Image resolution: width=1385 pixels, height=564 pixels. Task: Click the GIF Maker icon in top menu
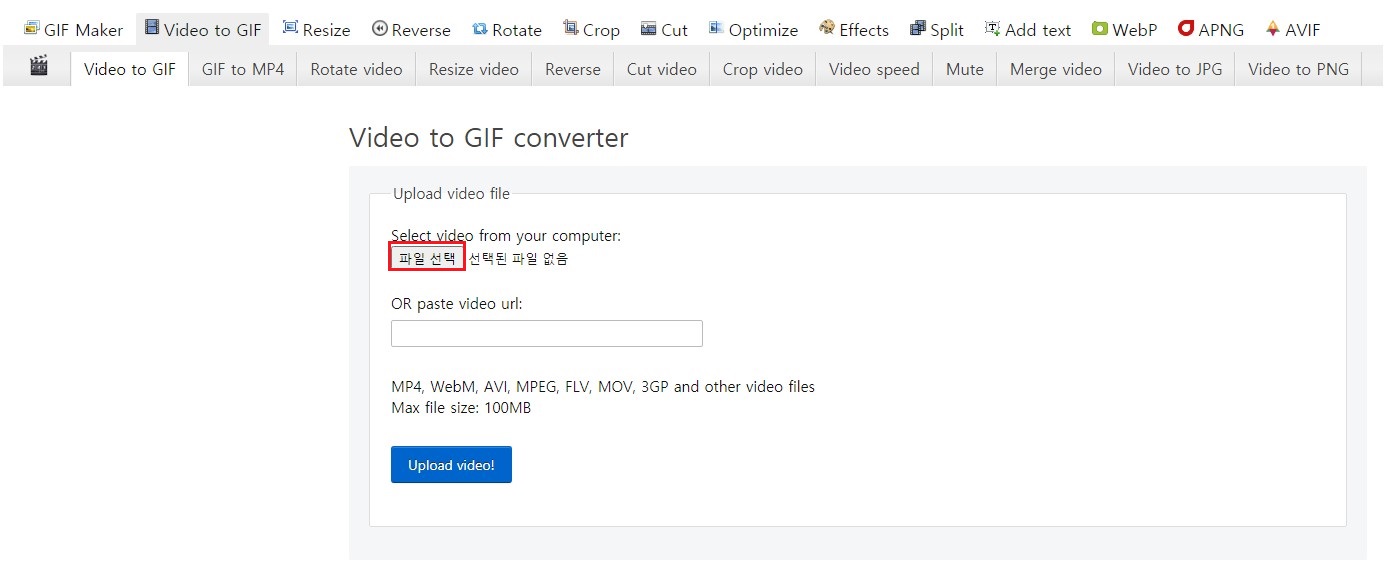point(32,28)
